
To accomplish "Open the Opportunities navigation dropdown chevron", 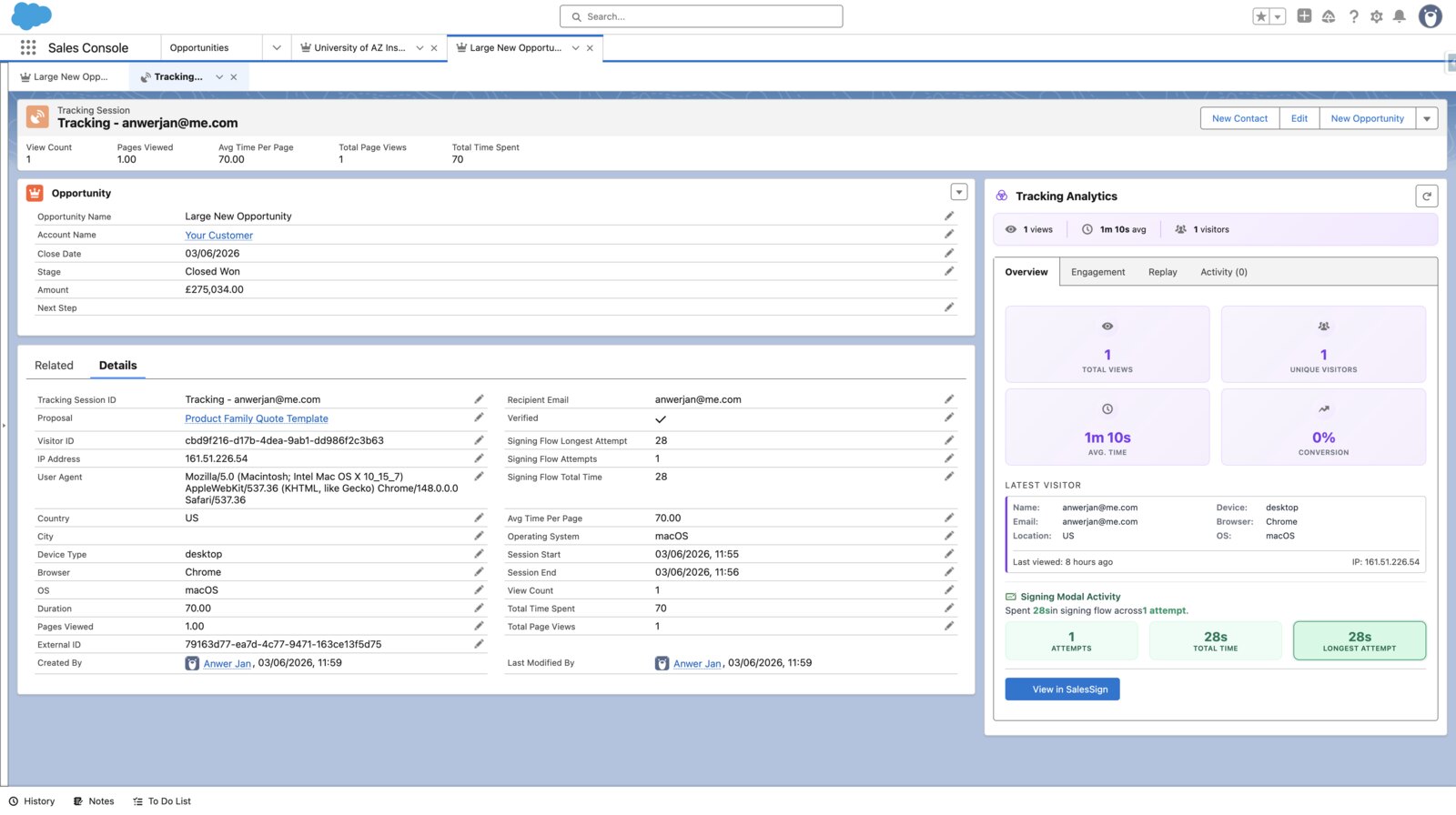I will (277, 48).
